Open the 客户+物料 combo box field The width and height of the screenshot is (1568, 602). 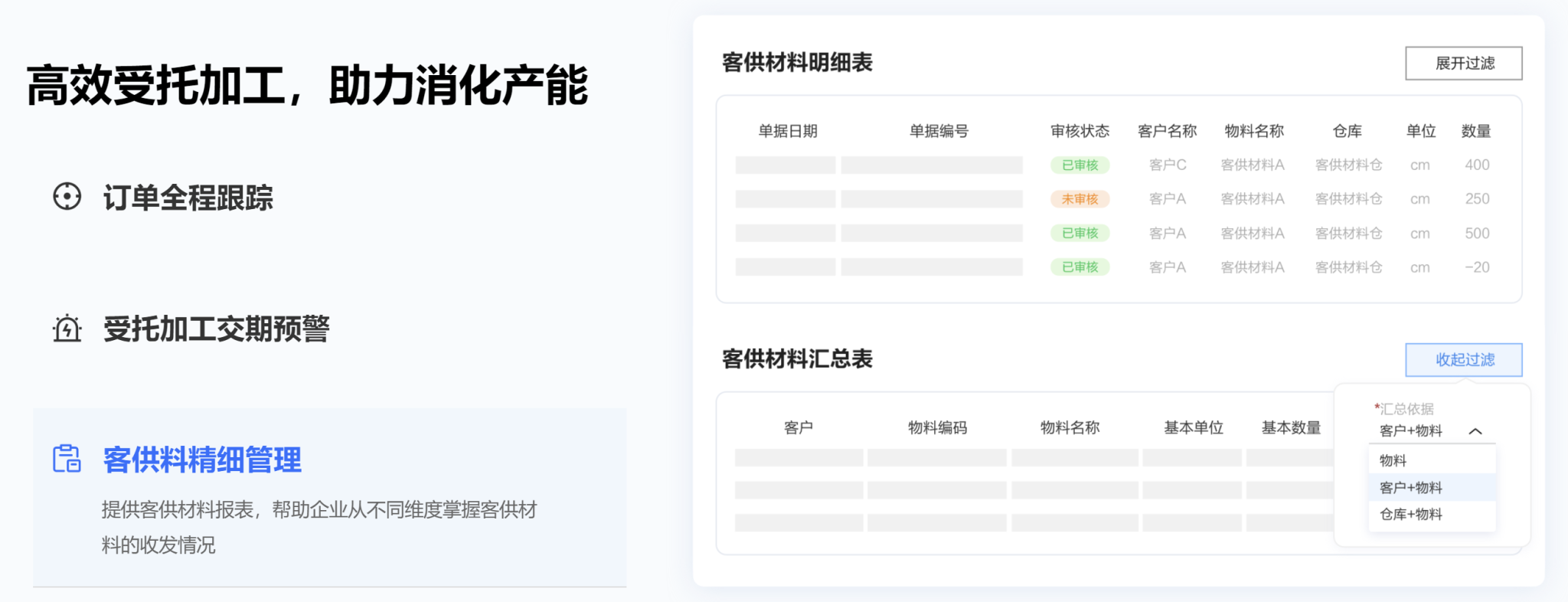(x=1411, y=431)
